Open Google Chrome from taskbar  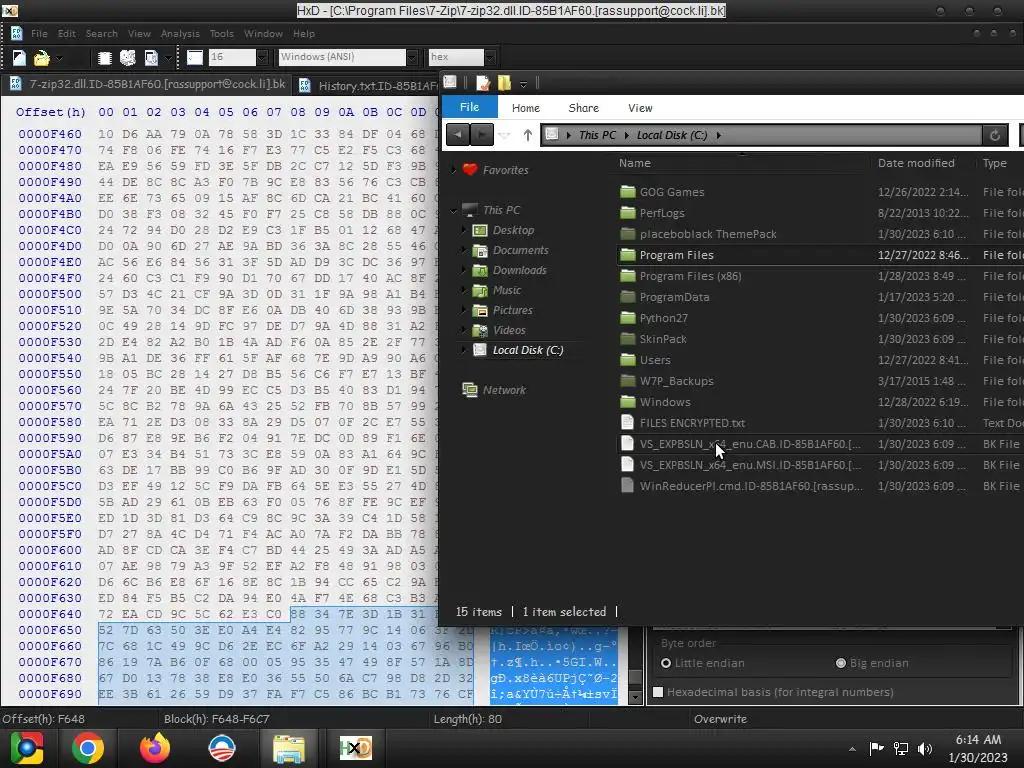tap(88, 748)
